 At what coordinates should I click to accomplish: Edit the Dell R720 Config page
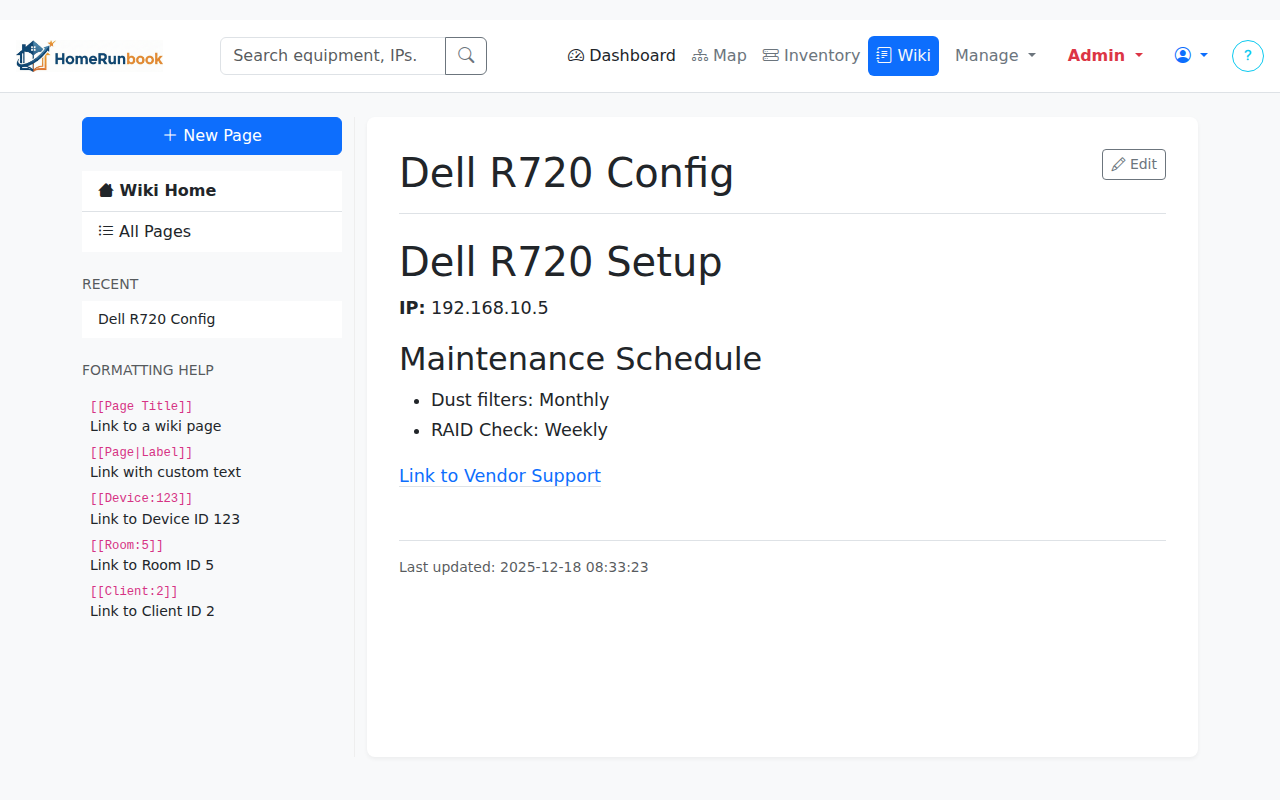[x=1133, y=165]
